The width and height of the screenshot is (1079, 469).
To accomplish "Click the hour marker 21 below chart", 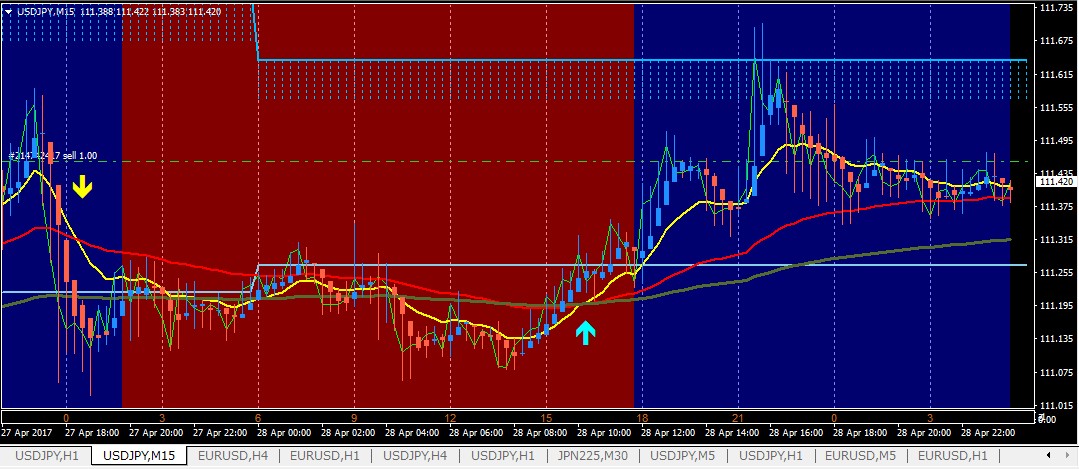I will (738, 417).
